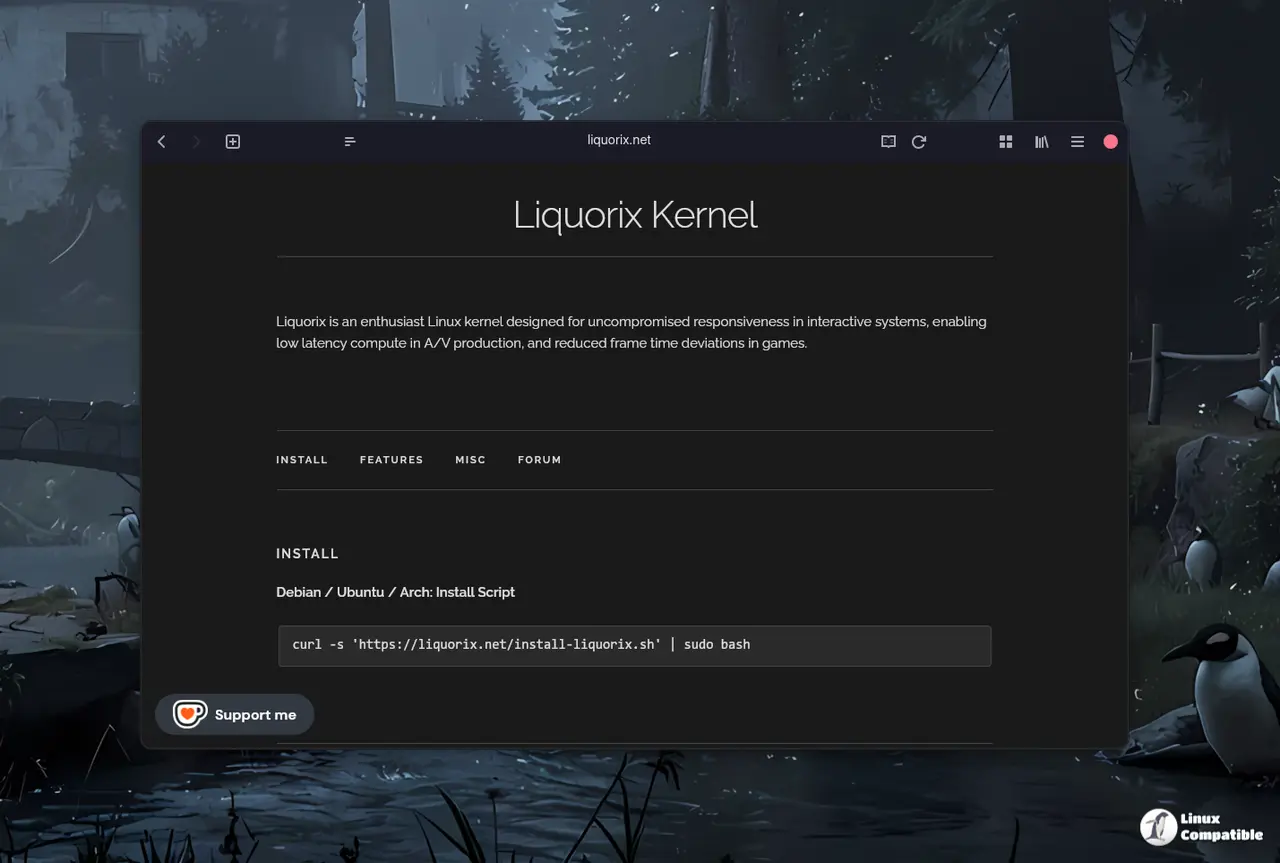Click the pink circle close button
Image resolution: width=1280 pixels, height=863 pixels.
pyautogui.click(x=1110, y=142)
